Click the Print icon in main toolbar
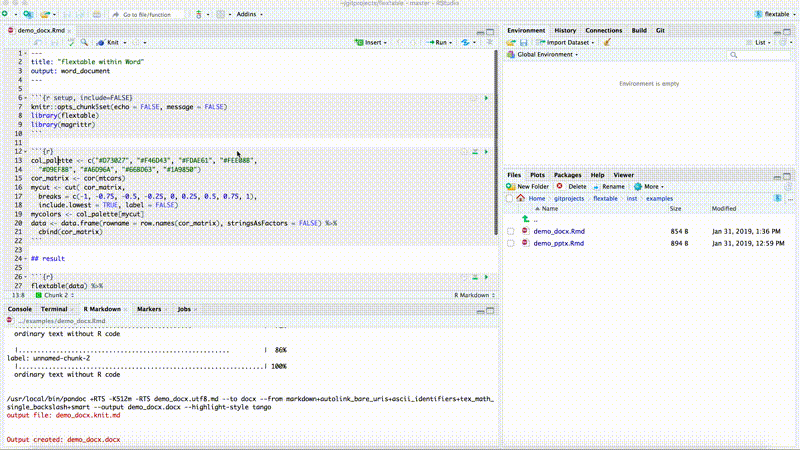Image resolution: width=800 pixels, height=450 pixels. coord(96,14)
